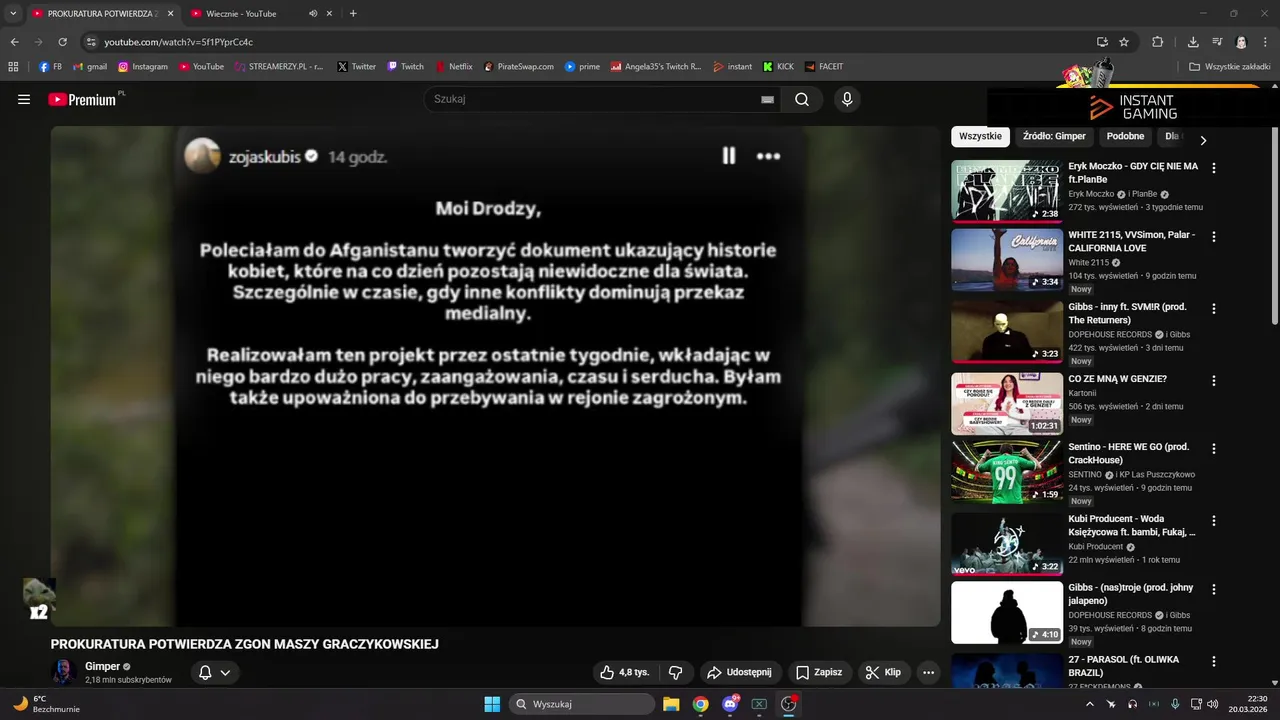Open the Twitch bookmark
The width and height of the screenshot is (1280, 720).
pos(406,67)
